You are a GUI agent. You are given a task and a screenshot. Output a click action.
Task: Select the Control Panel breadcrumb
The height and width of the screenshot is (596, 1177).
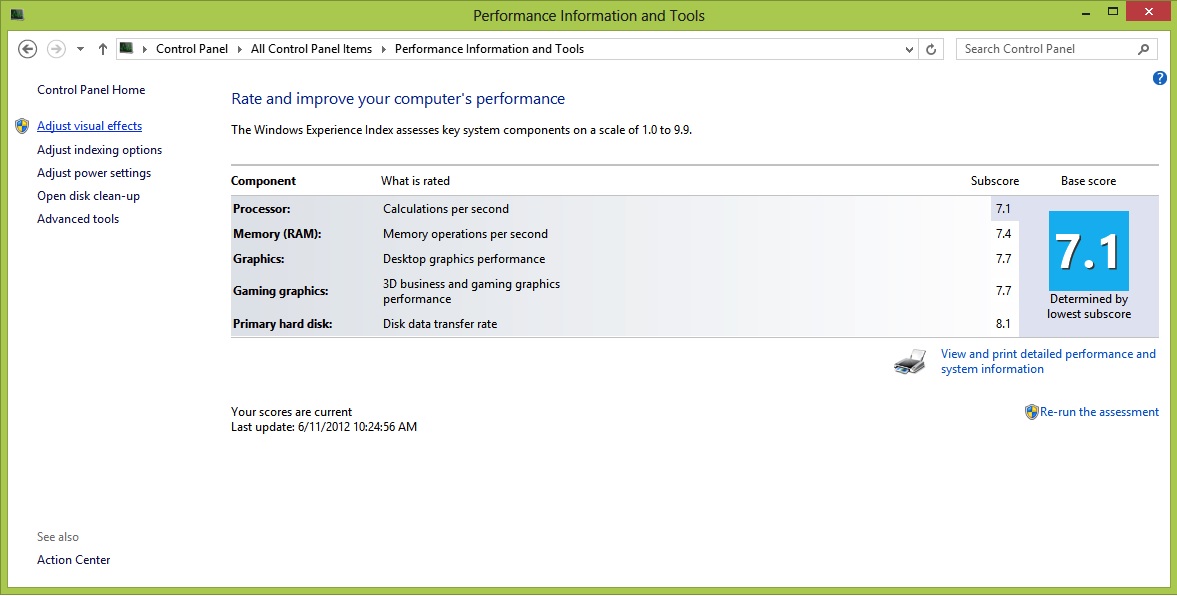coord(191,49)
